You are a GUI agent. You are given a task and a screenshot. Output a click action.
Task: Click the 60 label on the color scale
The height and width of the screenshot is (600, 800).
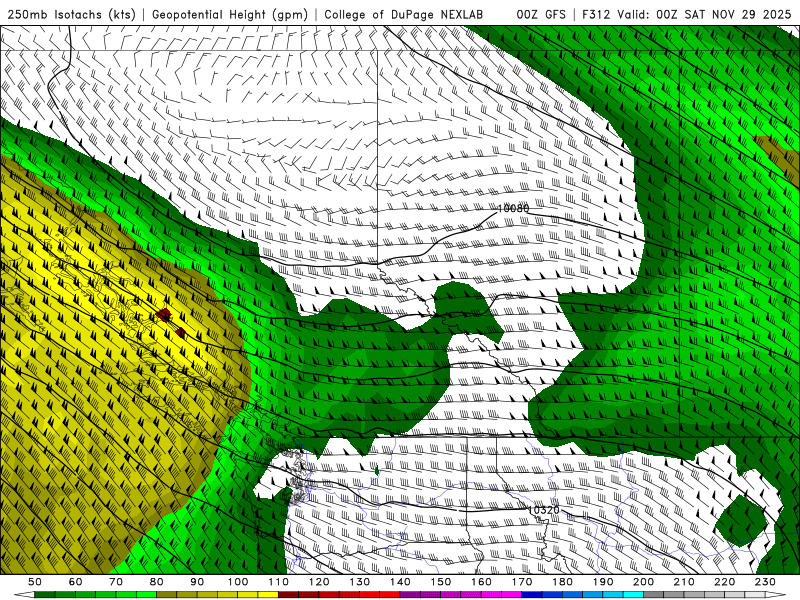coord(75,582)
